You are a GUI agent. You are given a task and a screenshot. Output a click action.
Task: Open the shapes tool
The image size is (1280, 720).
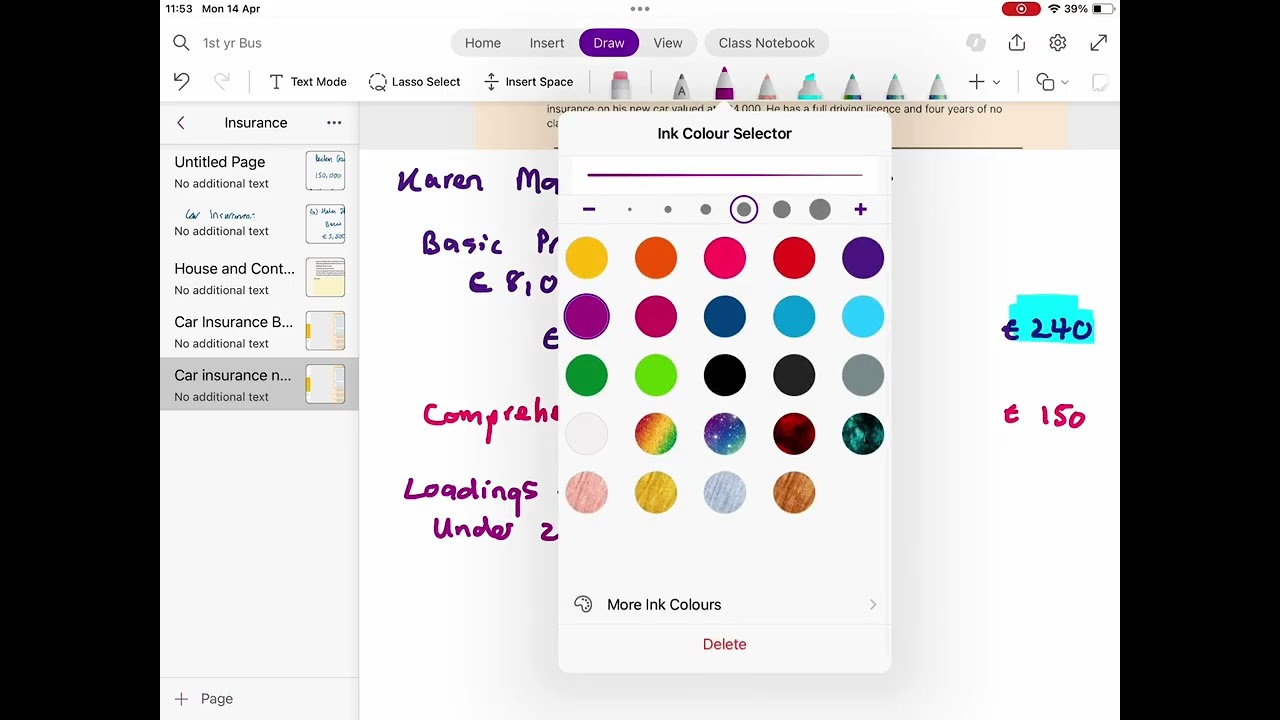click(1045, 82)
